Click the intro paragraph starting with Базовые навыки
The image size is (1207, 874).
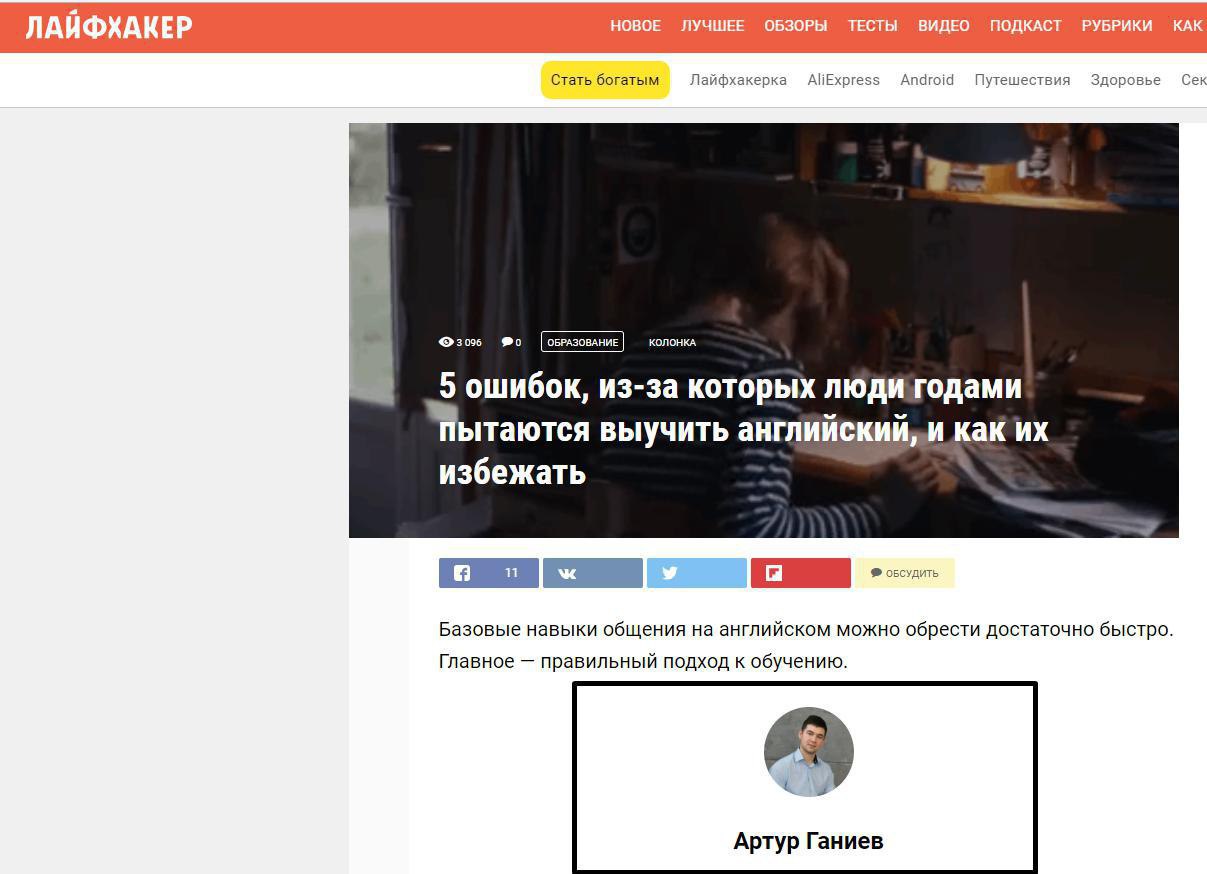pyautogui.click(x=806, y=645)
